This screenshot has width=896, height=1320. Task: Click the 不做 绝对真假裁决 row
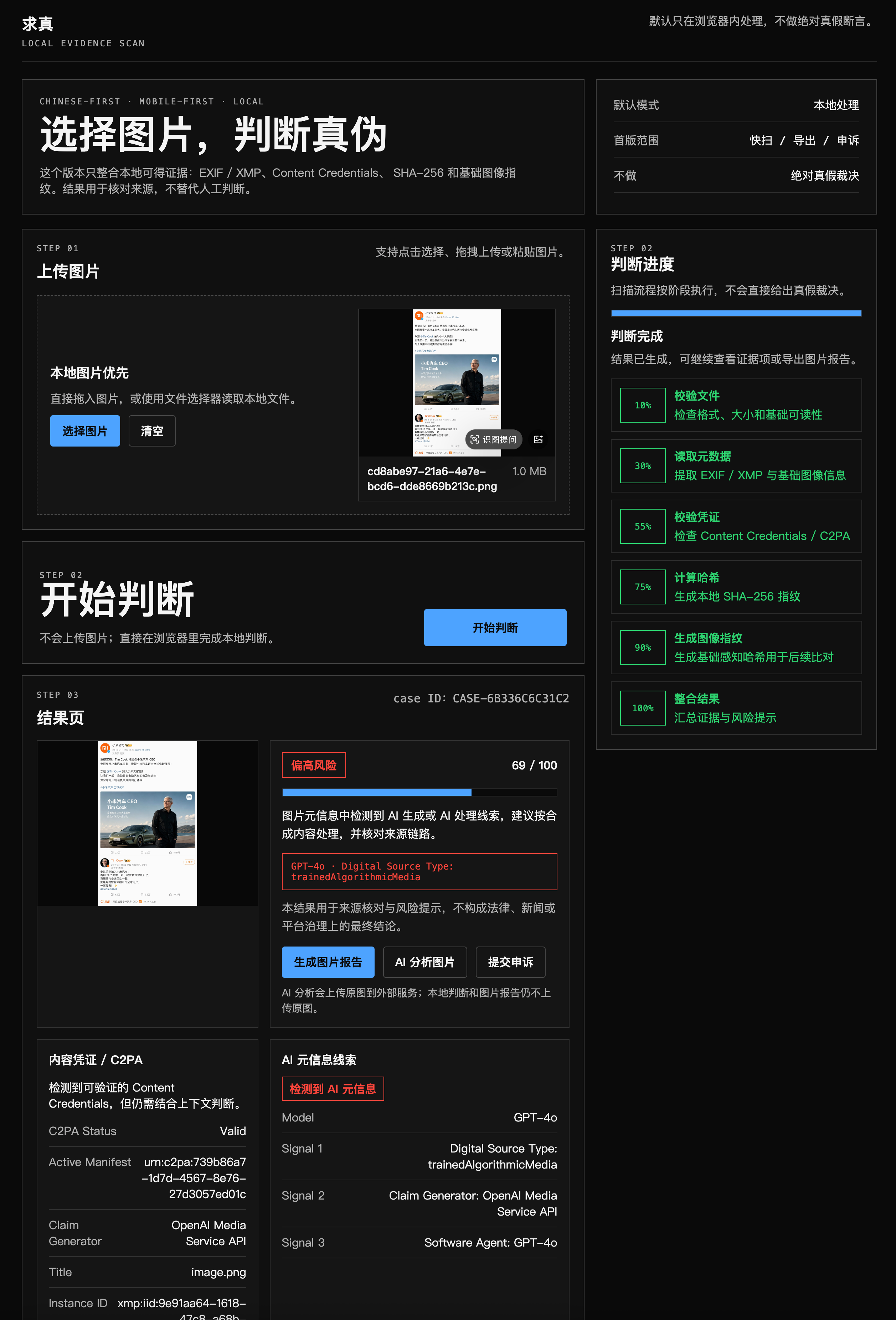[736, 175]
